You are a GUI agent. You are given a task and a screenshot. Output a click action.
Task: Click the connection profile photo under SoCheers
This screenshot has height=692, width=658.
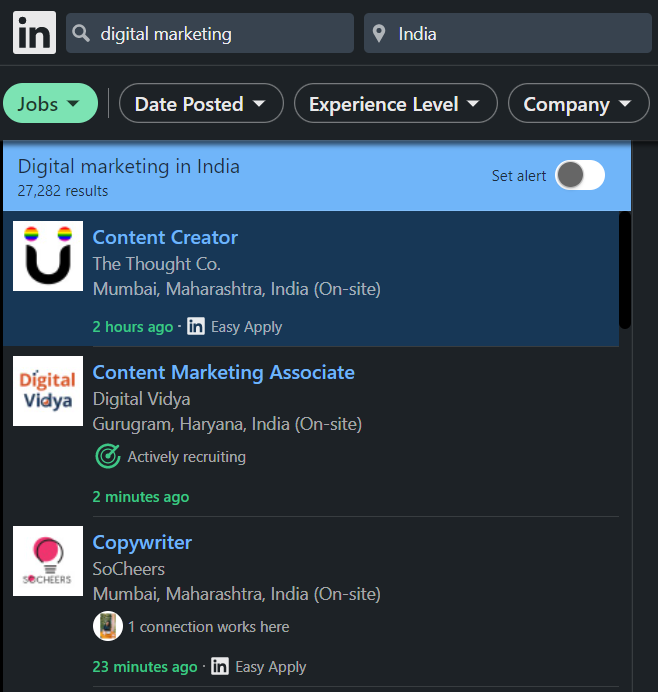[x=108, y=626]
